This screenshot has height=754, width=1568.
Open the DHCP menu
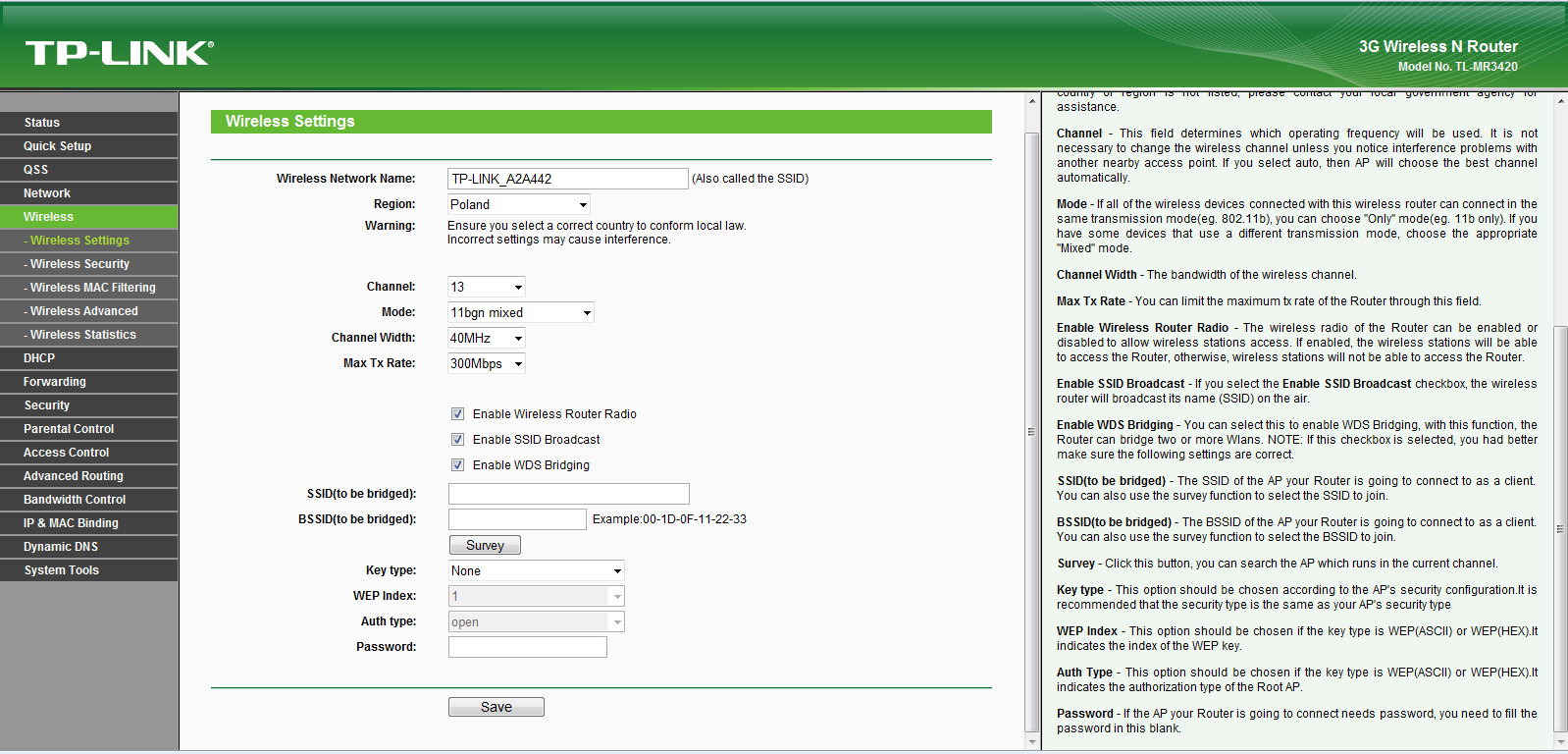tap(89, 358)
